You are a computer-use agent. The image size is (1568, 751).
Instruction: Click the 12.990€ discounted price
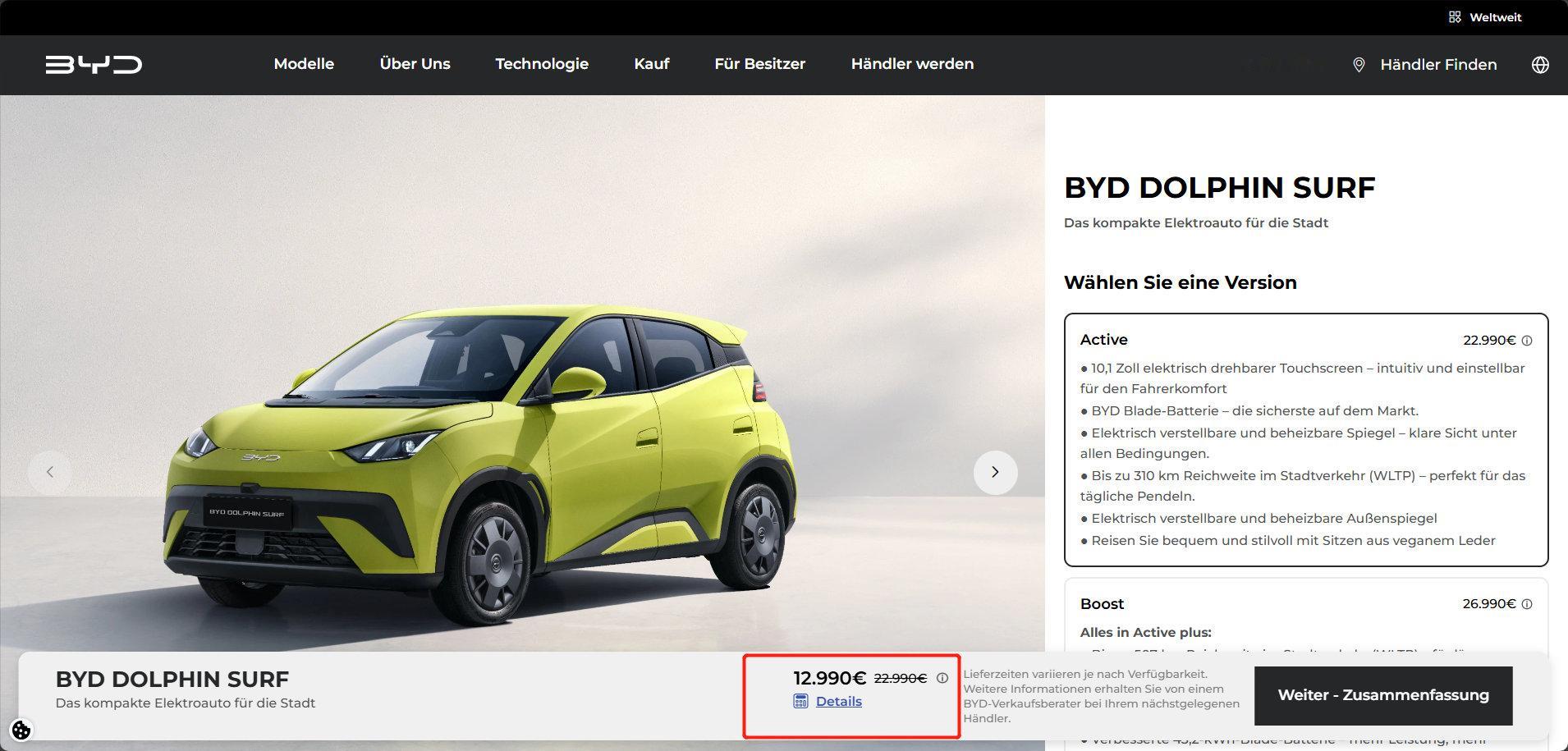tap(829, 678)
